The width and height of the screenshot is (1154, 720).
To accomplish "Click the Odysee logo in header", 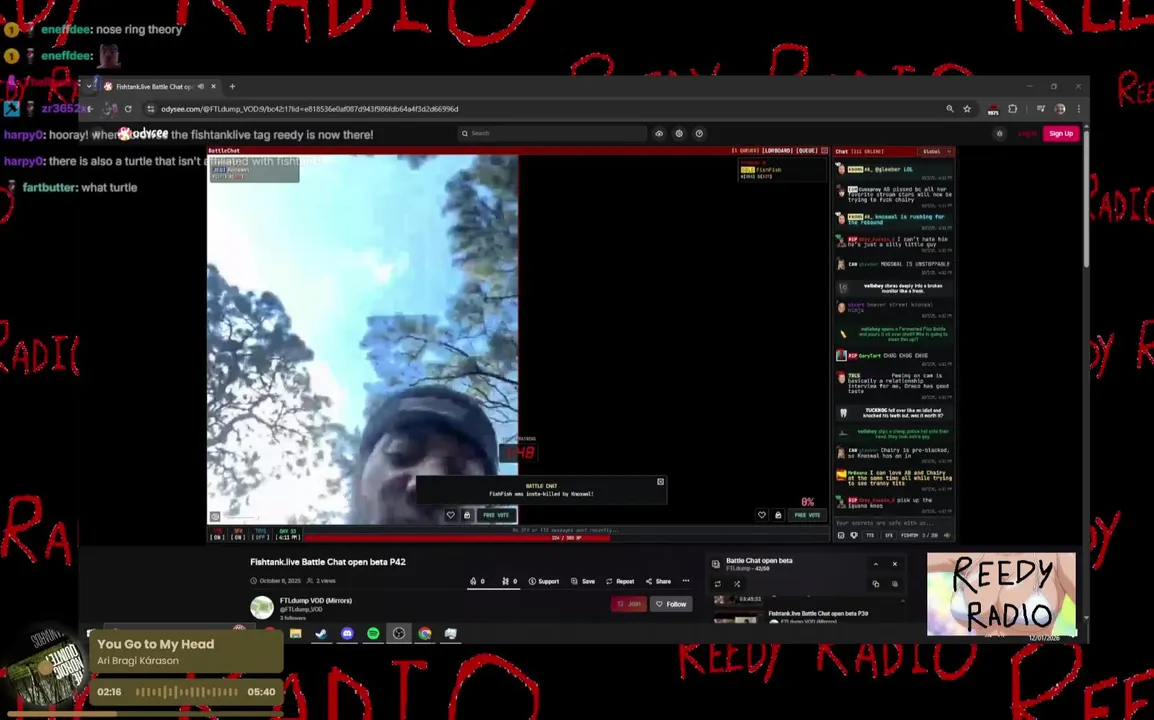I will (144, 133).
